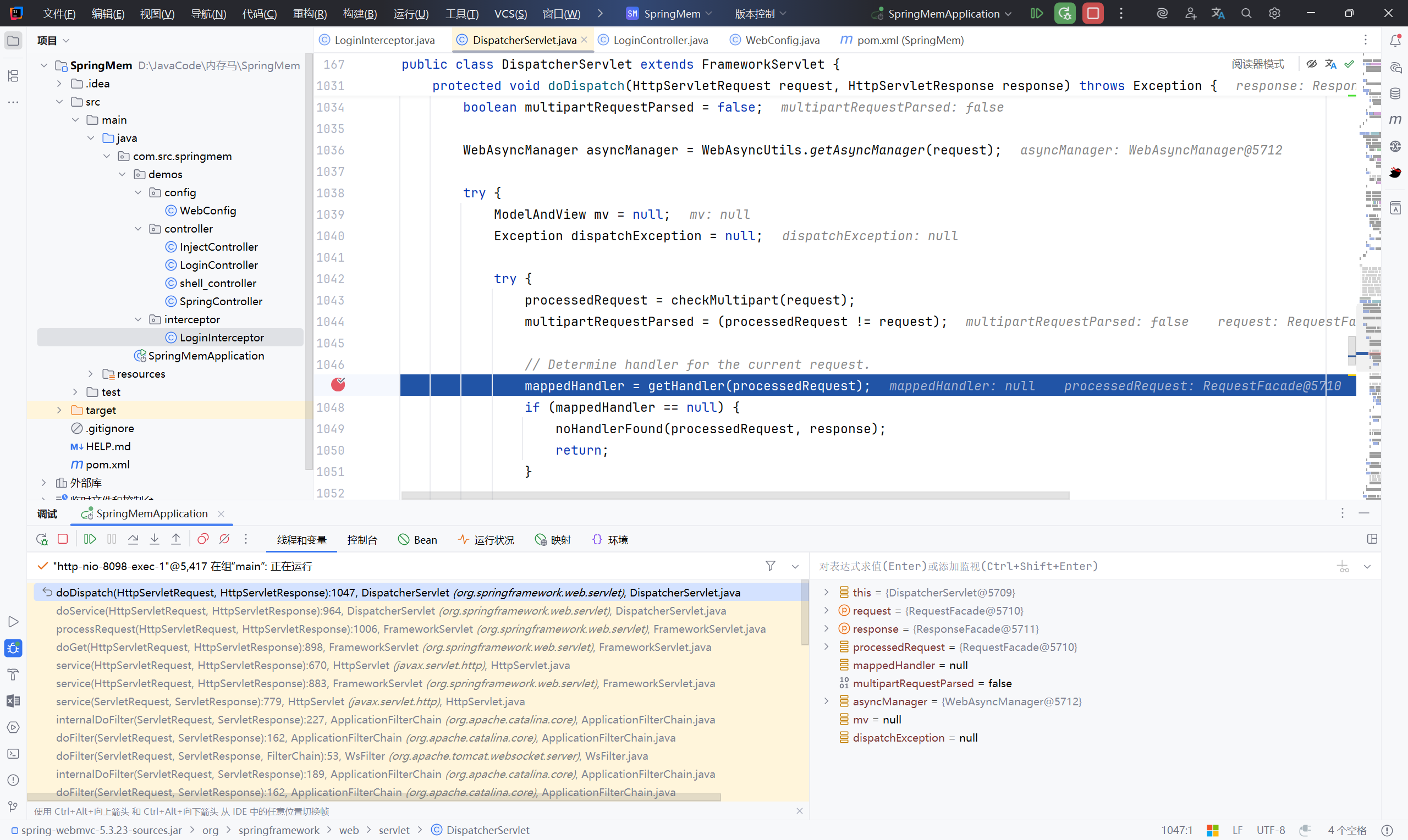Click the View Breakpoints icon
1408x840 pixels.
pos(203,539)
